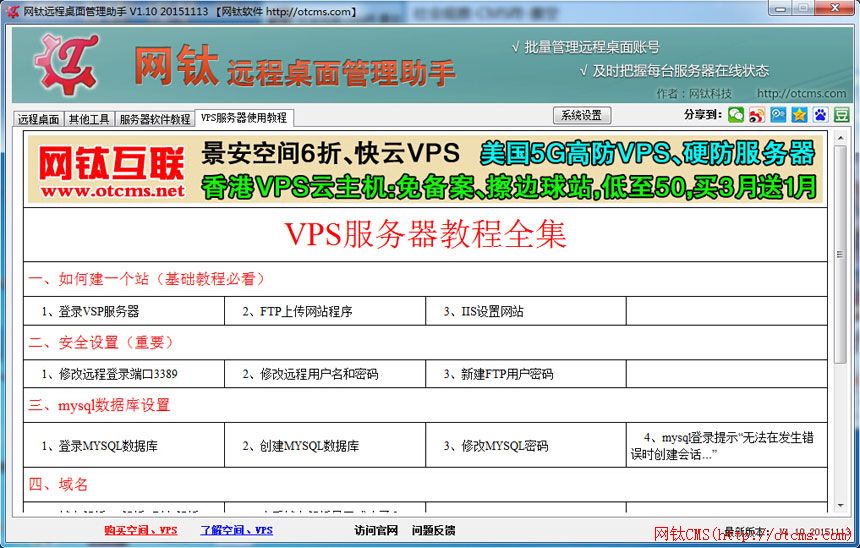The width and height of the screenshot is (860, 548).
Task: Open the 了解空间、VPS link
Action: pos(236,530)
